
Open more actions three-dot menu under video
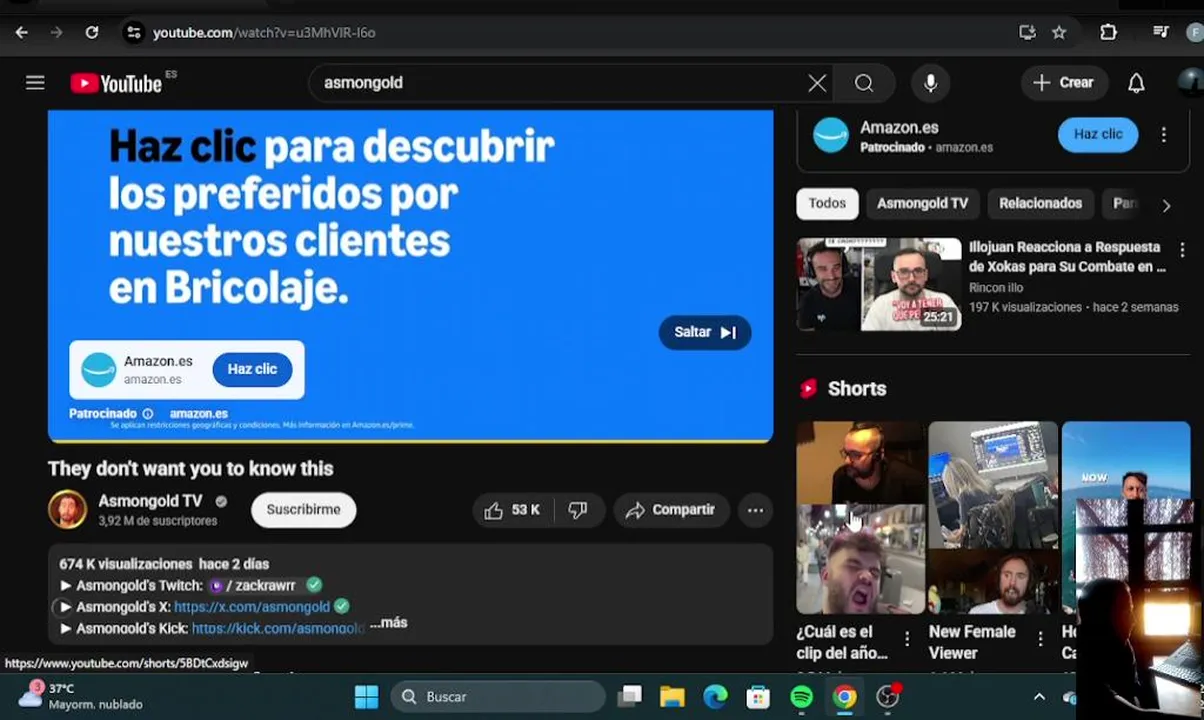[x=755, y=510]
